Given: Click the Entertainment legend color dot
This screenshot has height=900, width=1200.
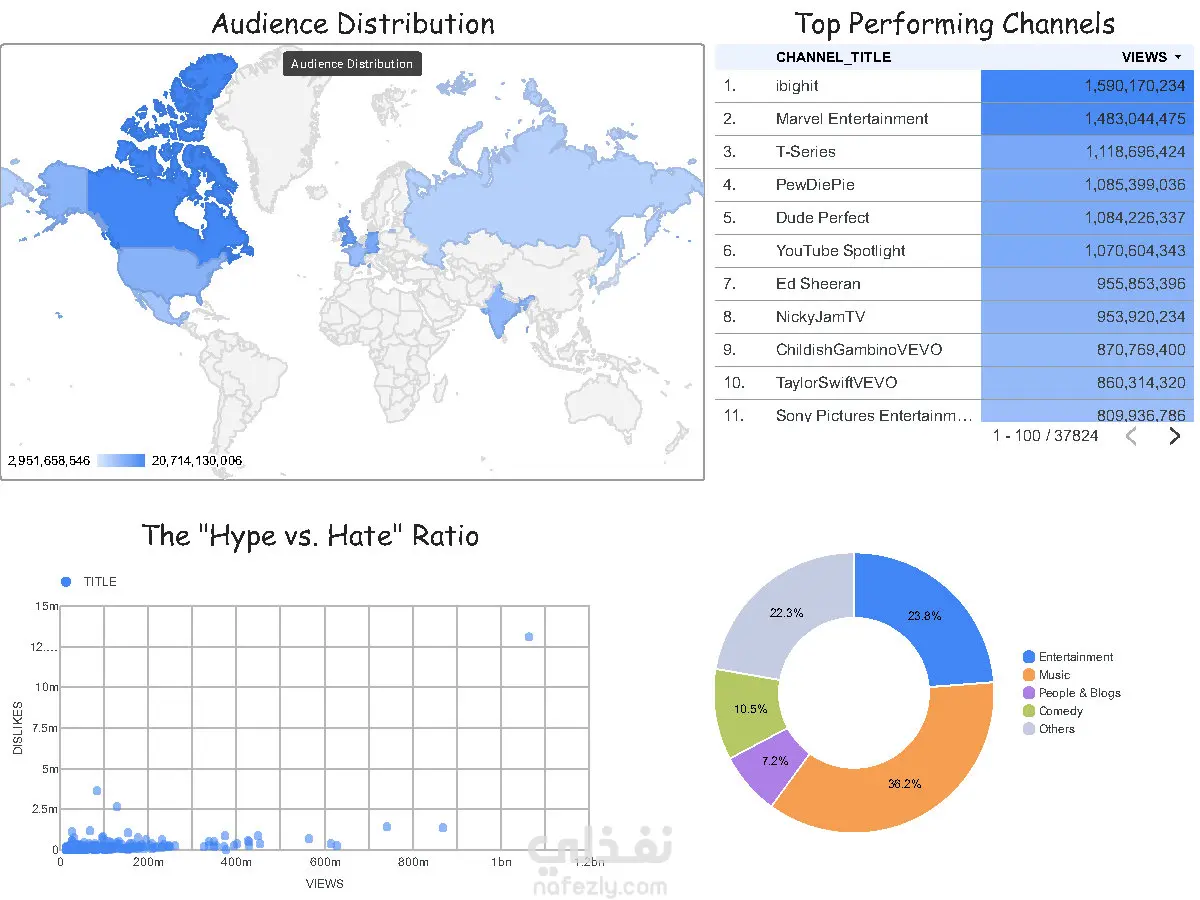Looking at the screenshot, I should (x=1029, y=657).
